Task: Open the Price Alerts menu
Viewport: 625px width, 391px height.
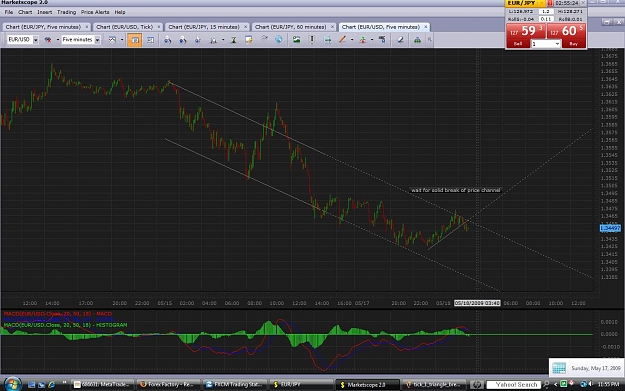Action: [x=95, y=12]
